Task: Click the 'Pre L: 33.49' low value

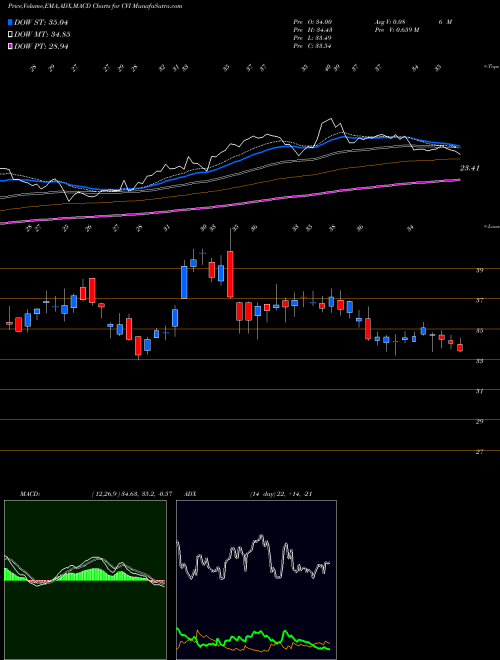Action: pos(312,38)
